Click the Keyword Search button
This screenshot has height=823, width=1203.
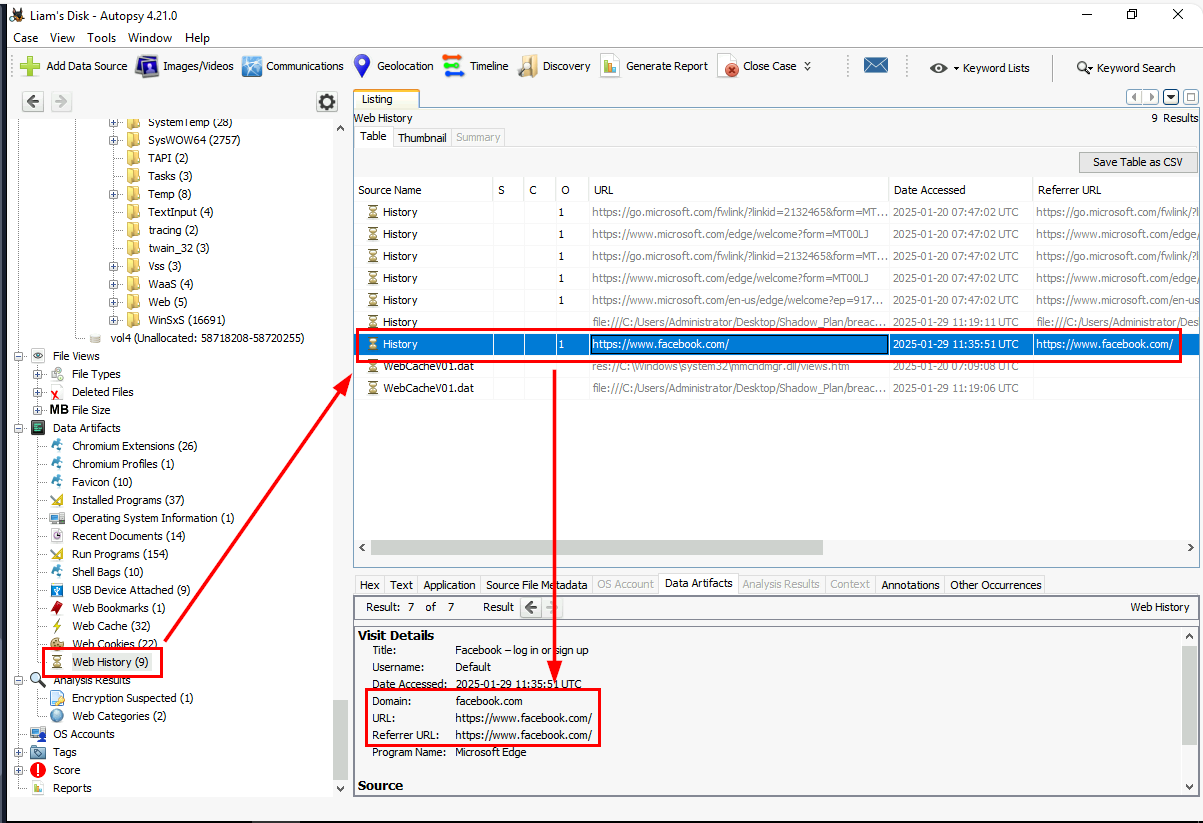click(x=1125, y=68)
